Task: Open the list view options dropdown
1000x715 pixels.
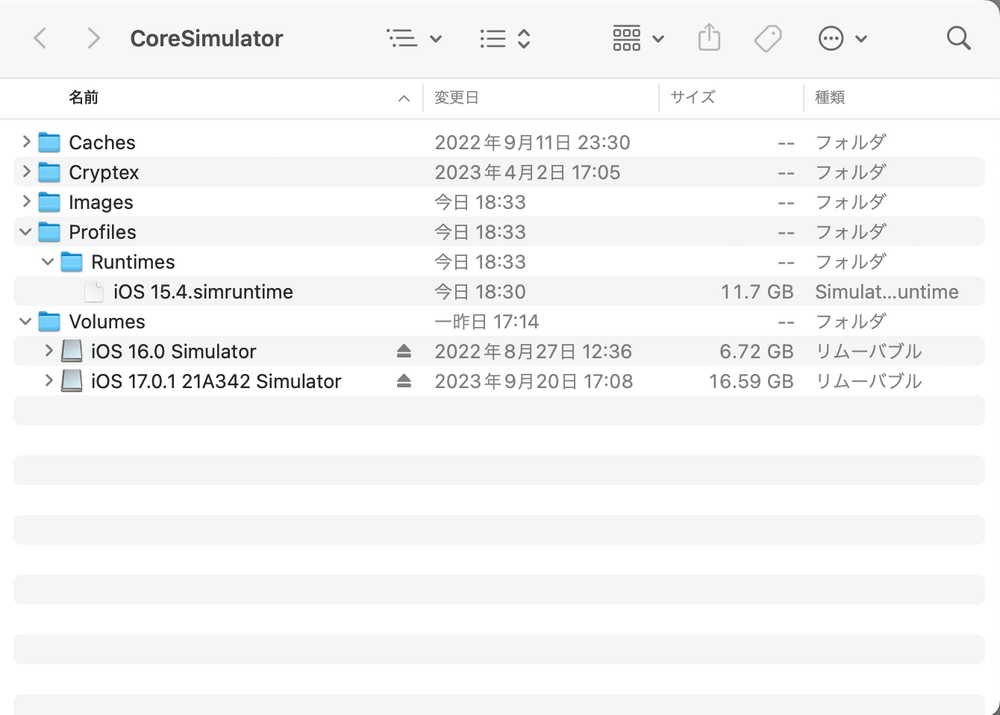Action: [x=413, y=38]
